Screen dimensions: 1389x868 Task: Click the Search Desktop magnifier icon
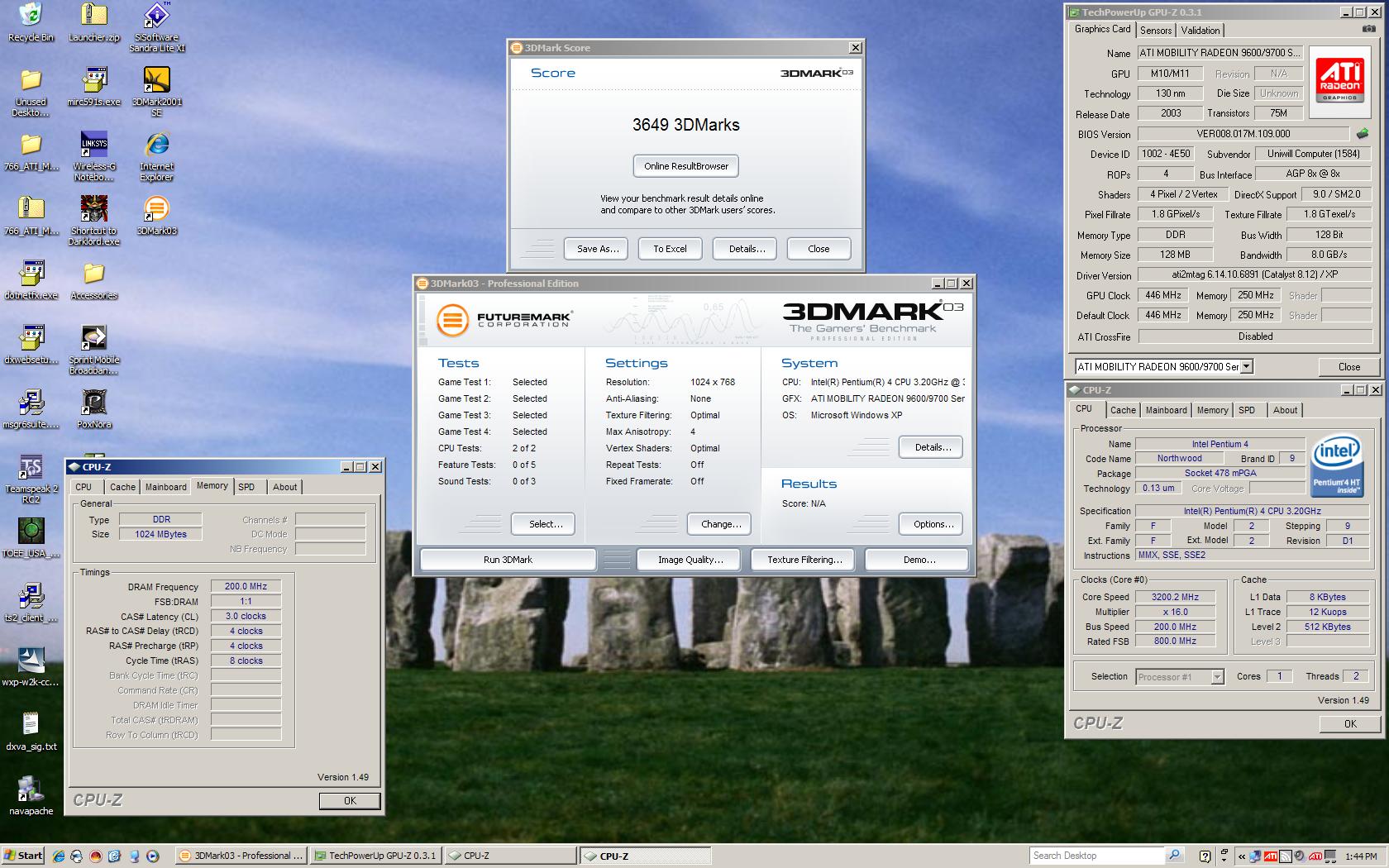[x=1174, y=856]
